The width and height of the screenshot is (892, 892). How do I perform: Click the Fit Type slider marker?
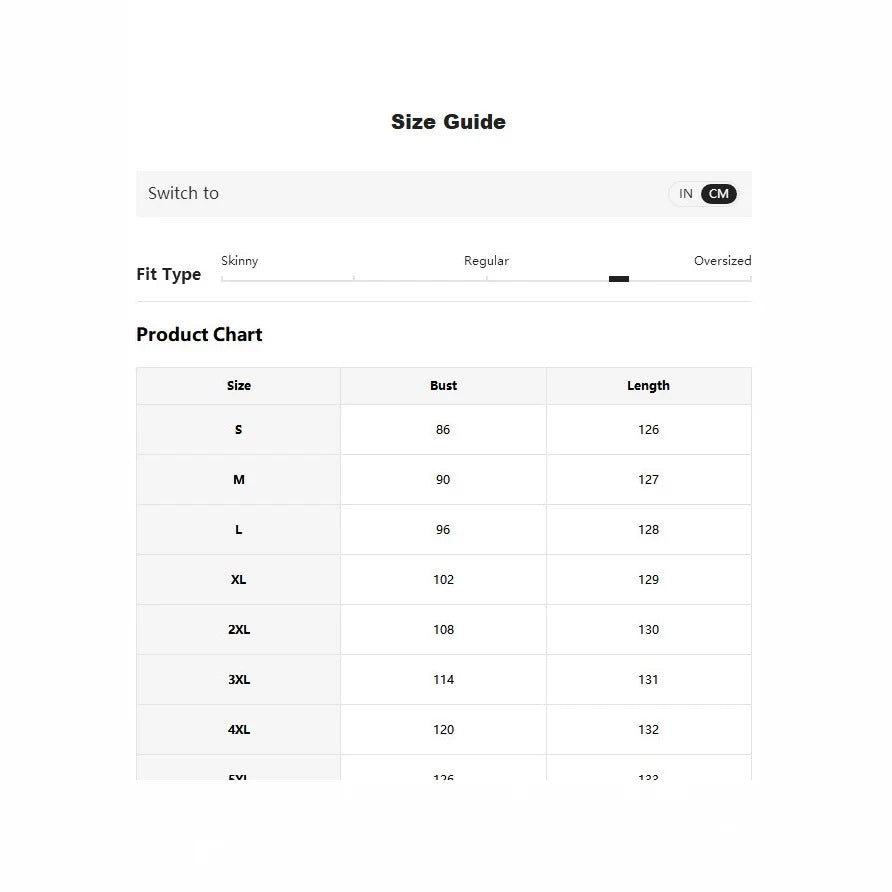pos(618,279)
